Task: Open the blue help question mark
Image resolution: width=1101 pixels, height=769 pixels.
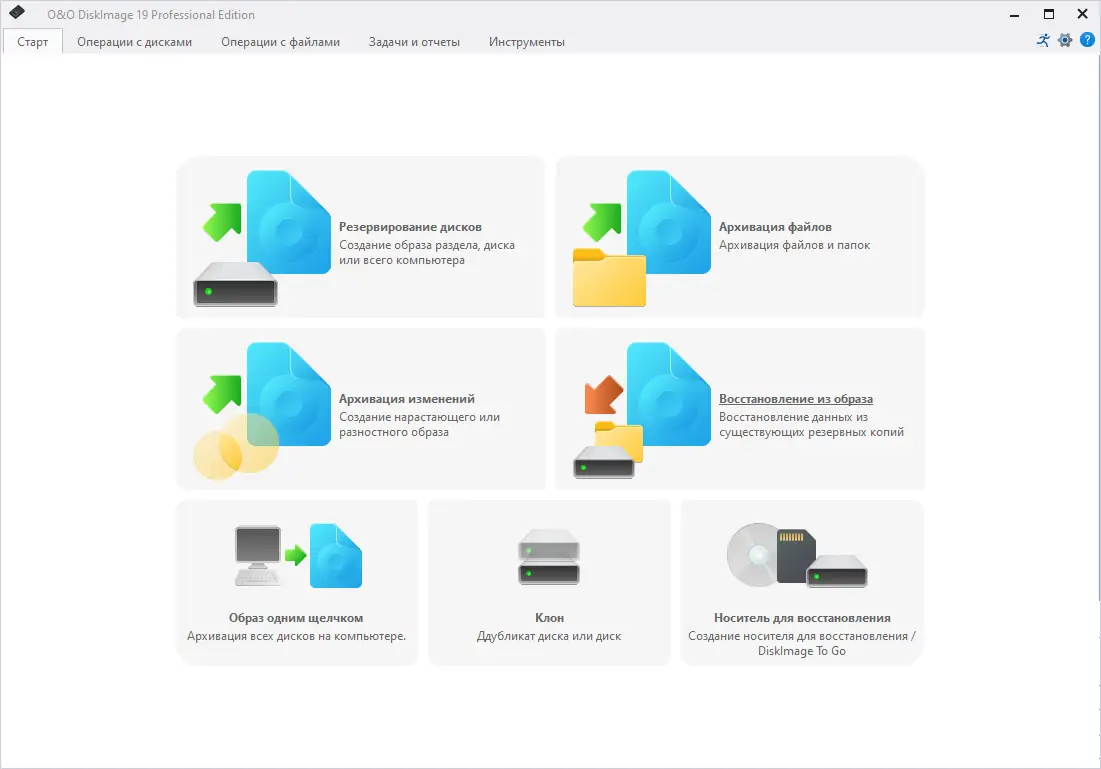Action: 1087,40
